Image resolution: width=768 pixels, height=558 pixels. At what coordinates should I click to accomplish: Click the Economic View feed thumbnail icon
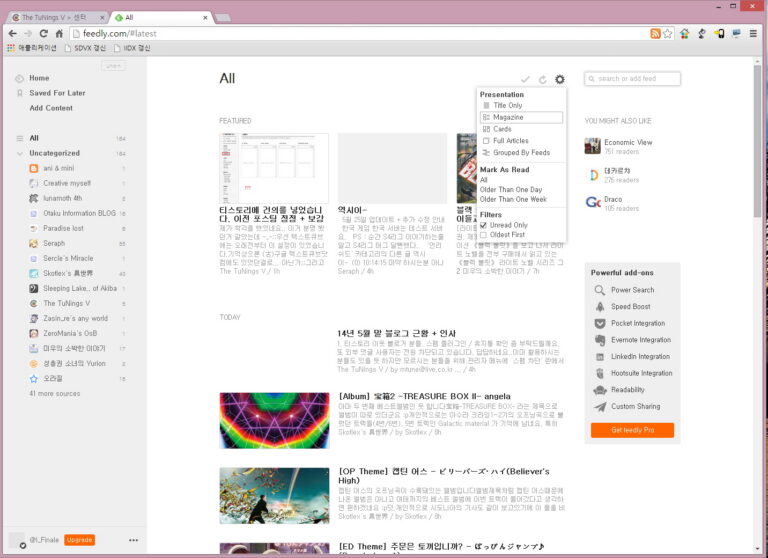point(593,146)
